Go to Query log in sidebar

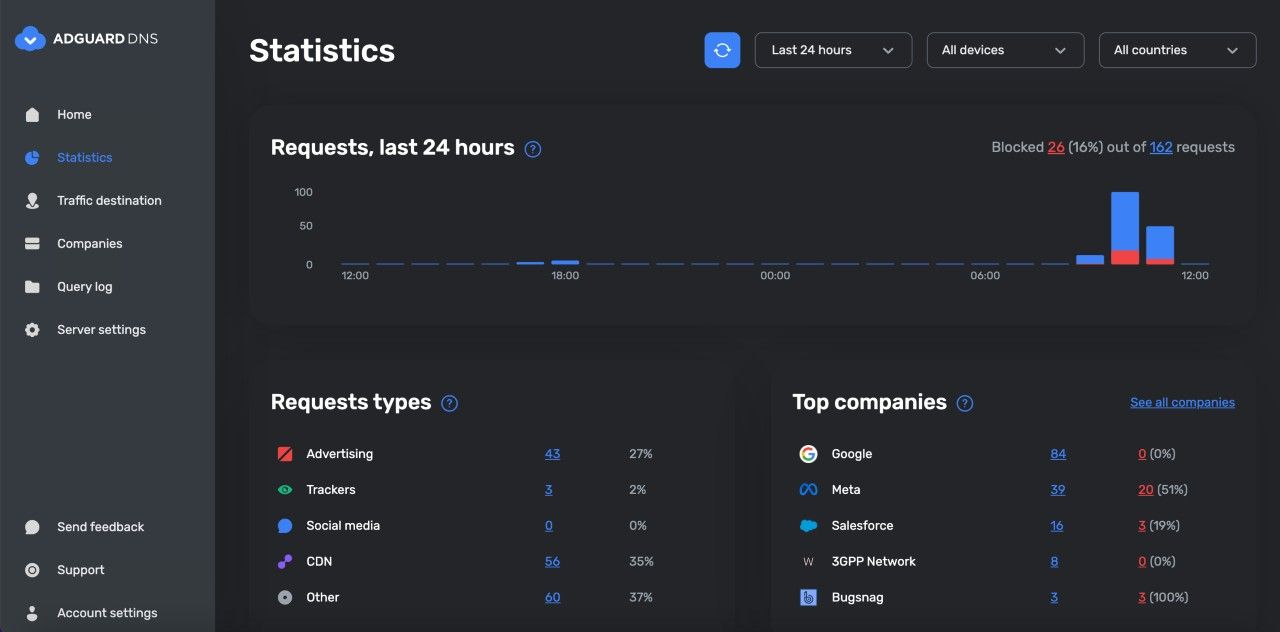click(x=84, y=287)
